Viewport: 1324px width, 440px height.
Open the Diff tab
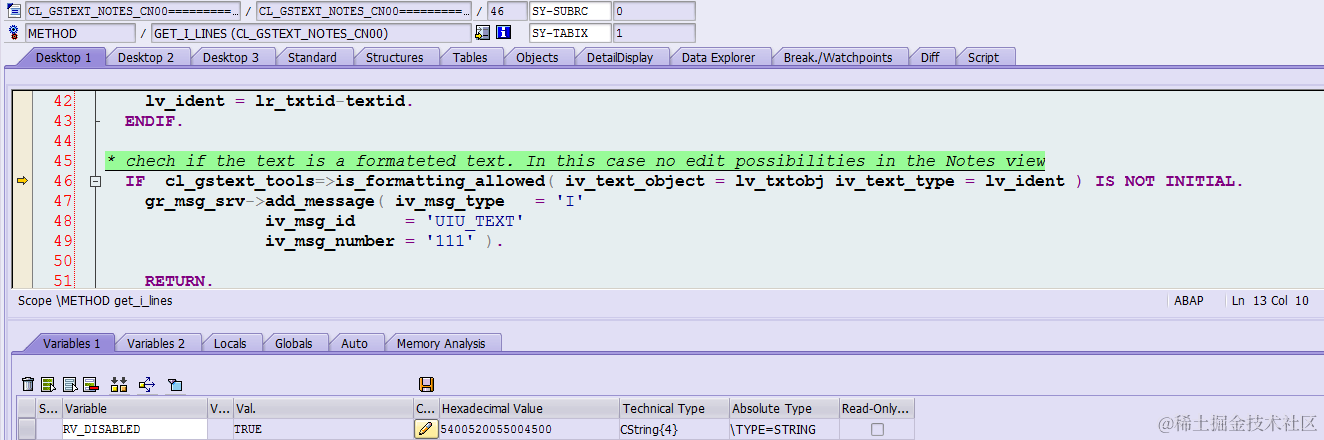[x=930, y=57]
